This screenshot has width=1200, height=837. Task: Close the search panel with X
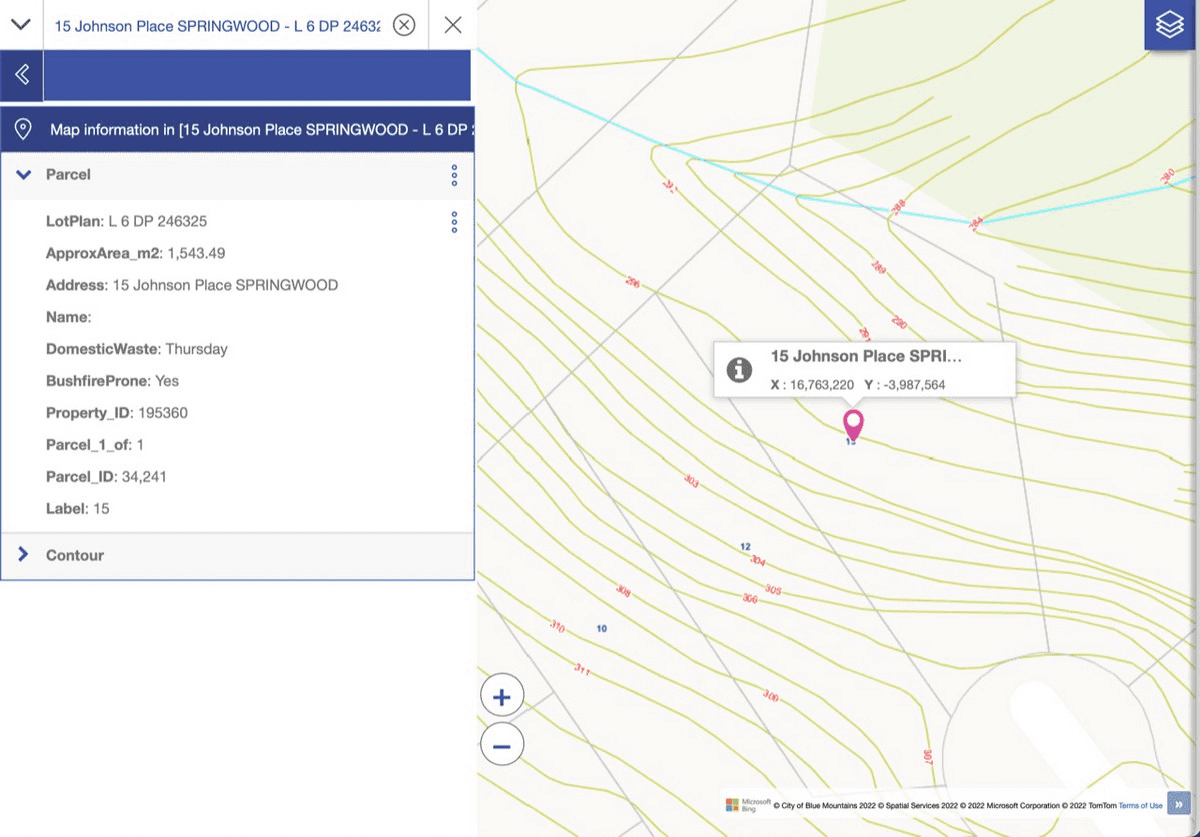point(453,25)
